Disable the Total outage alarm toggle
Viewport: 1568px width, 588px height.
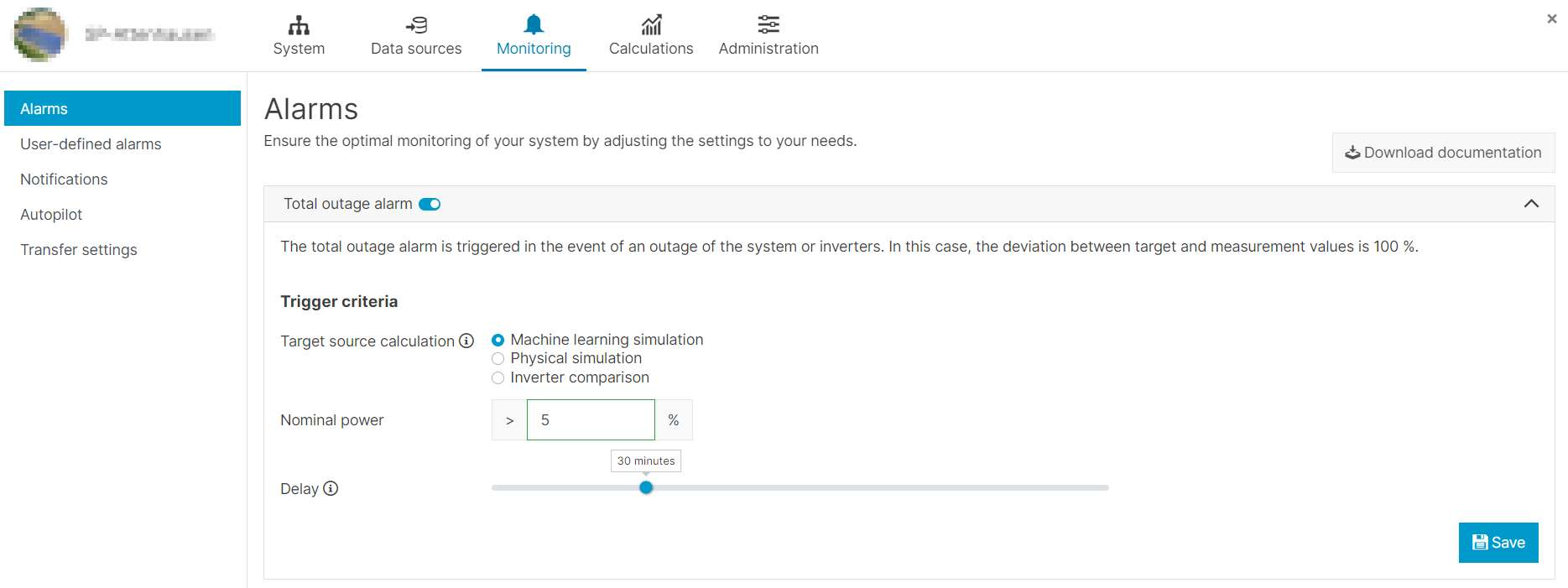pyautogui.click(x=430, y=204)
